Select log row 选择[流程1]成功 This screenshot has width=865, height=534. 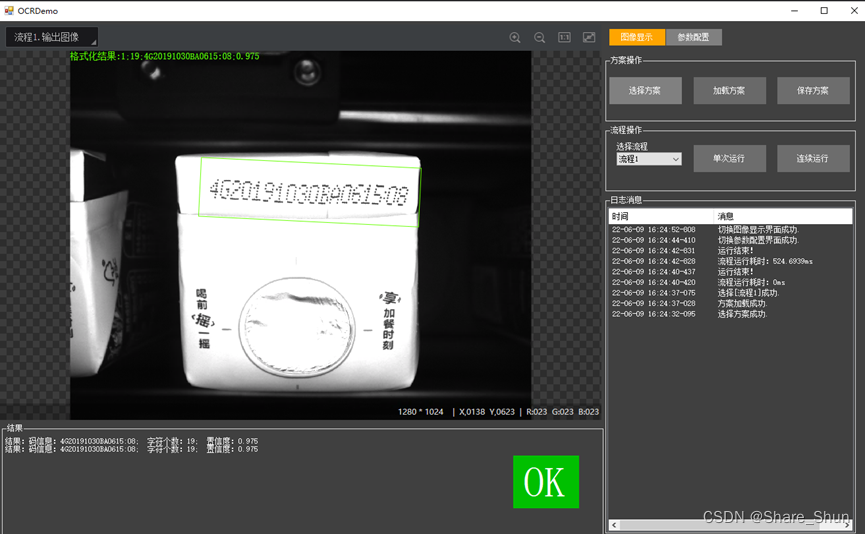click(731, 293)
